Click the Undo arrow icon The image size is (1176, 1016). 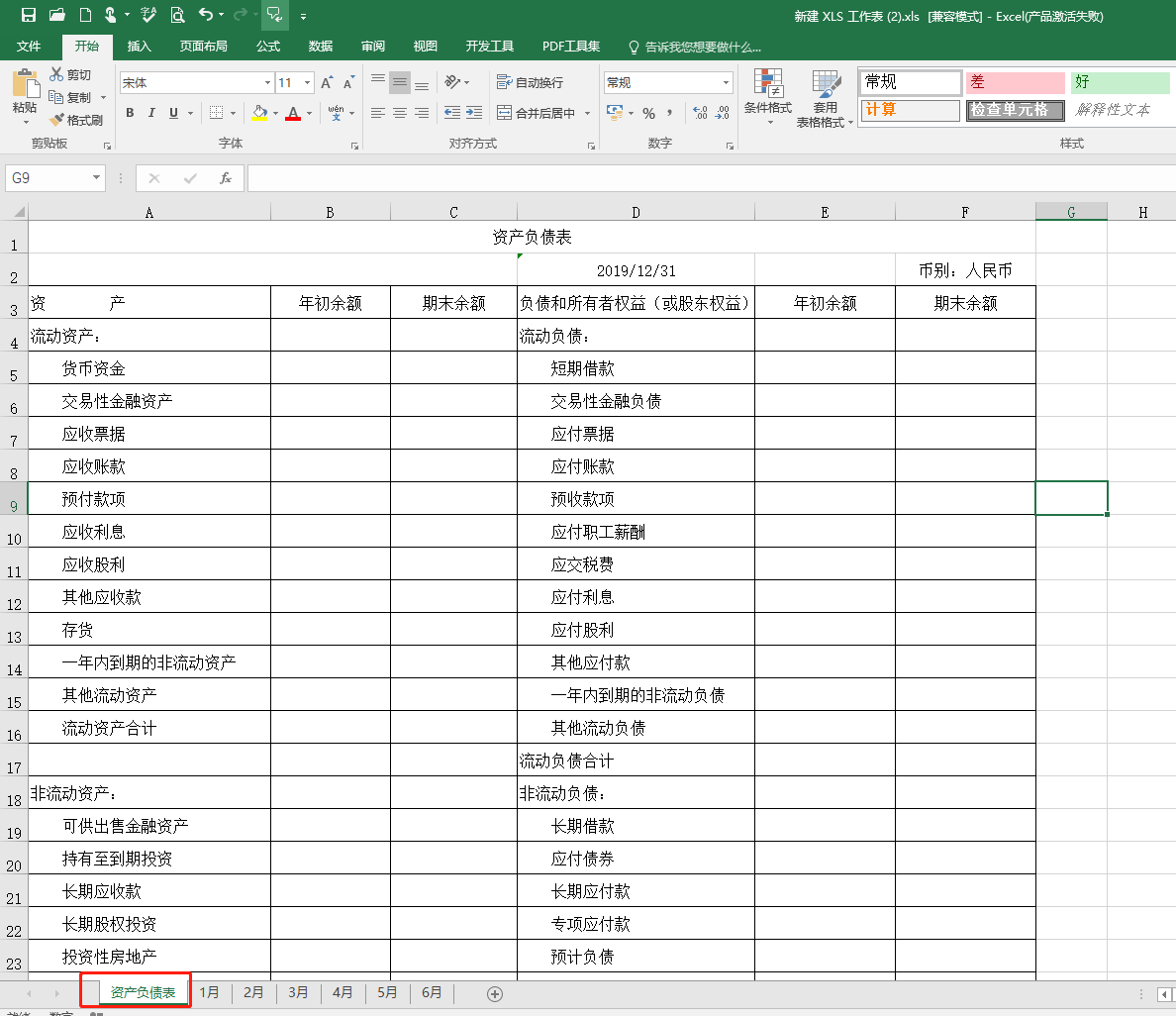[x=206, y=15]
